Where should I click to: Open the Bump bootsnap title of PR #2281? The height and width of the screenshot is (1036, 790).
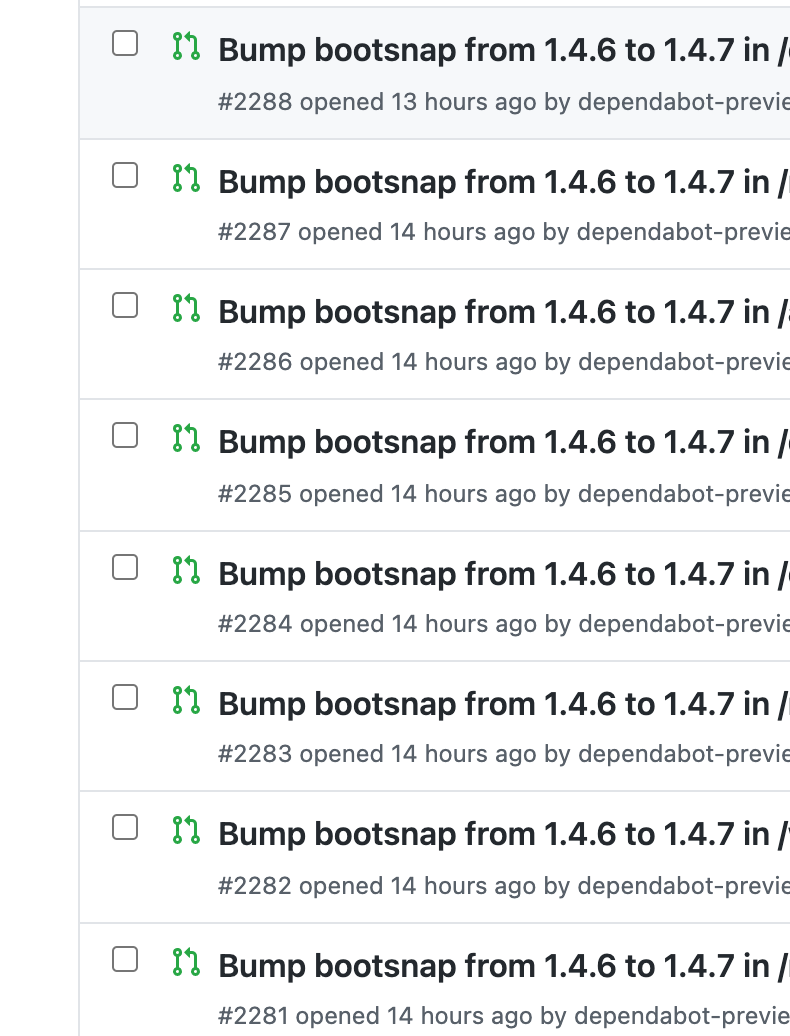coord(504,967)
